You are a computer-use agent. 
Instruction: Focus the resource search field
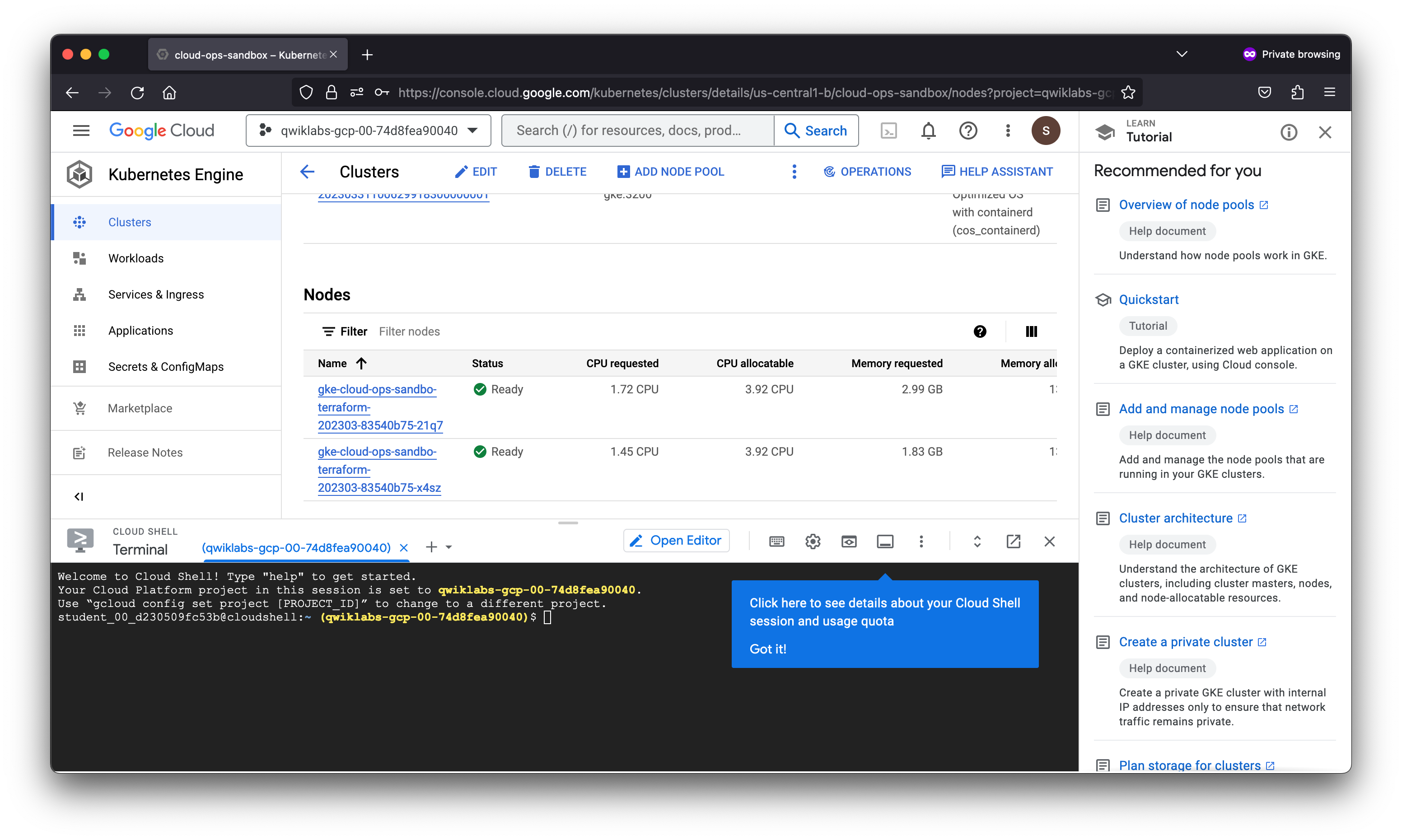(x=637, y=131)
